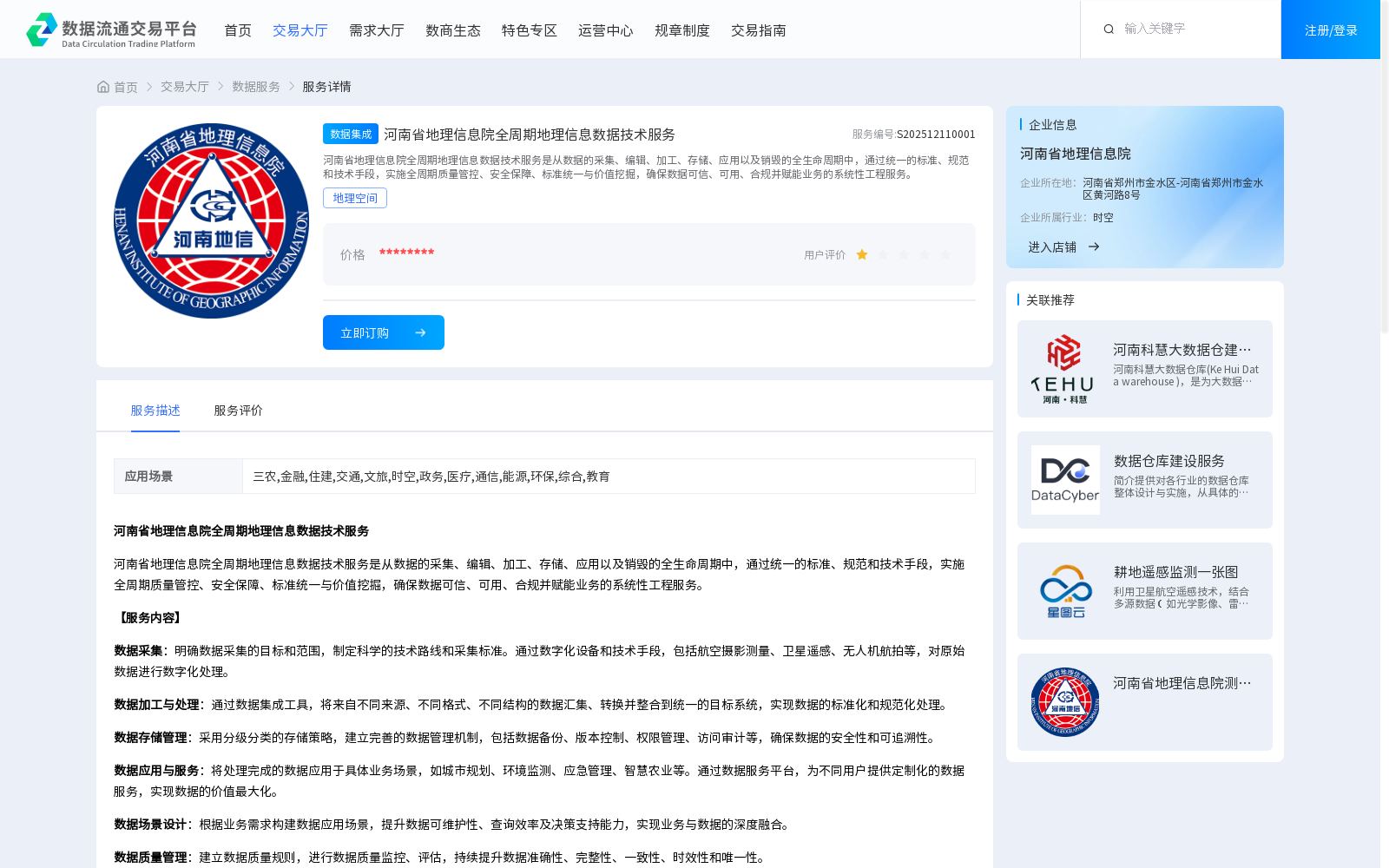This screenshot has height=868, width=1389.
Task: Open the 交易指南 navigation menu
Action: (x=759, y=30)
